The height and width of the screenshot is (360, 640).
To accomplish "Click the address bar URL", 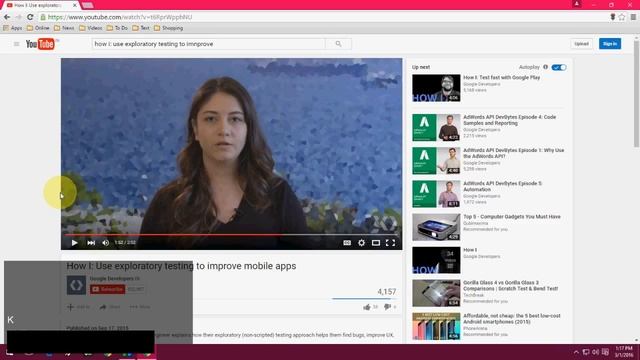I will (120, 17).
